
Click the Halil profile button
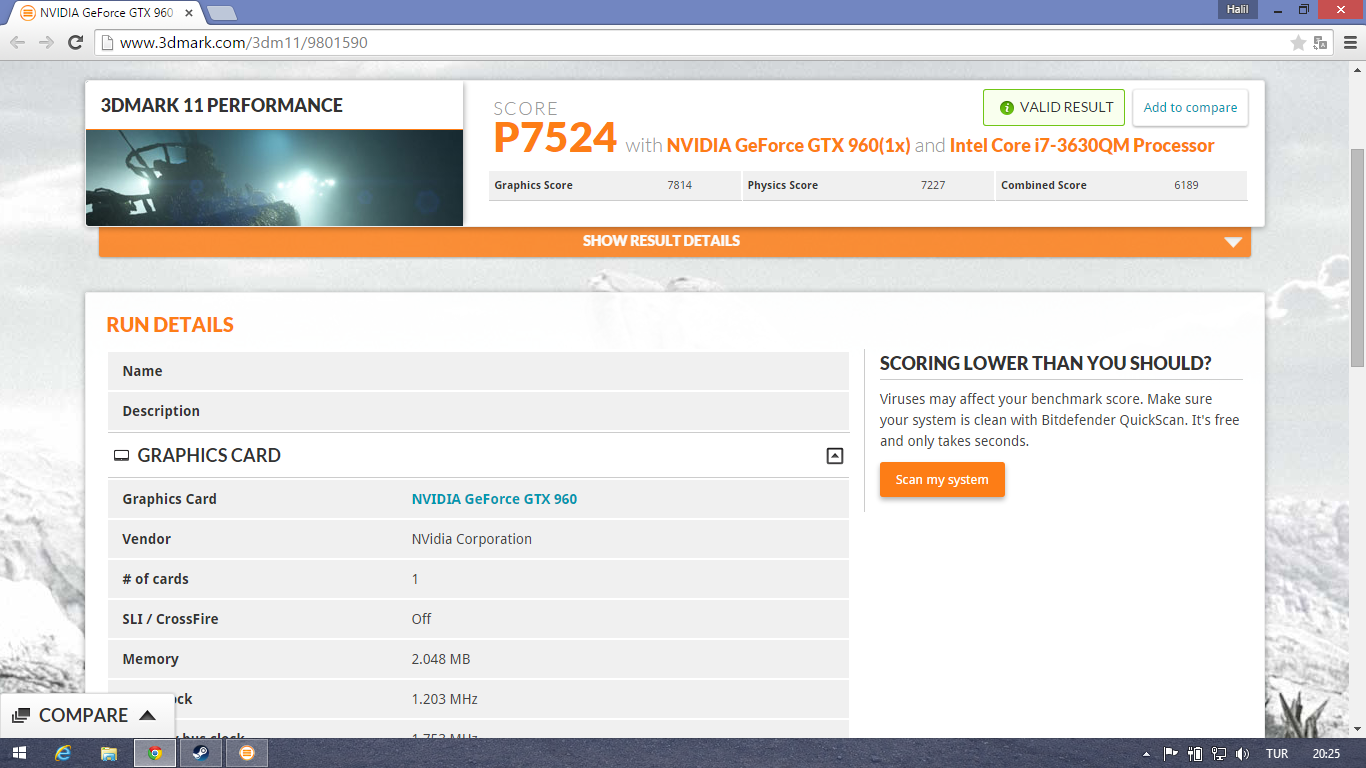pyautogui.click(x=1238, y=9)
